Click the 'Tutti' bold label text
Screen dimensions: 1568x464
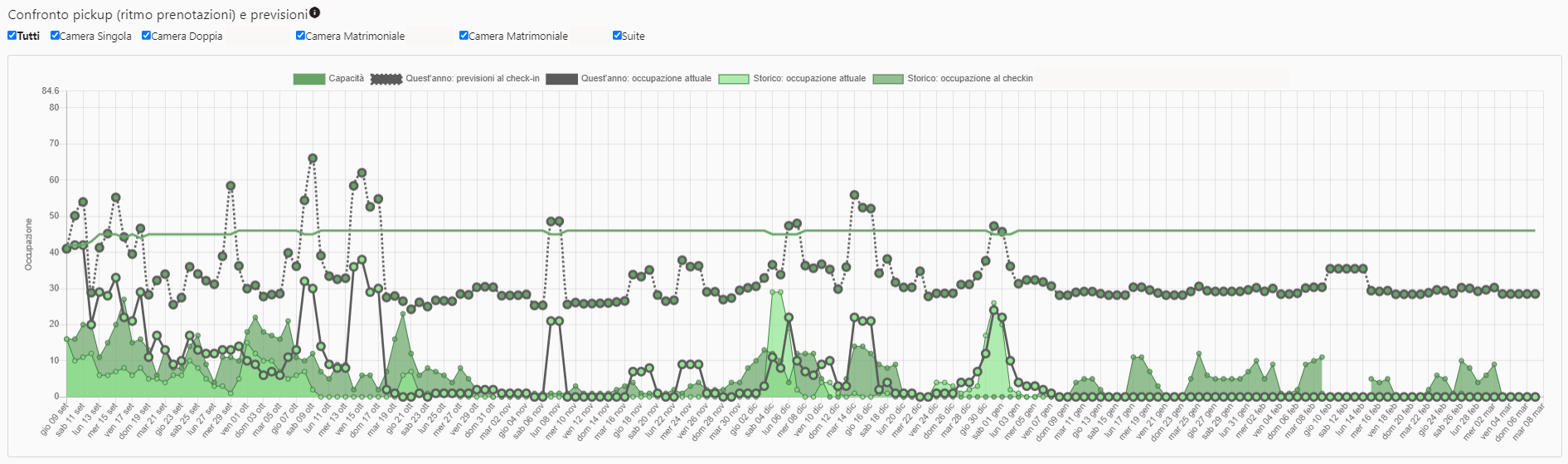click(x=28, y=36)
